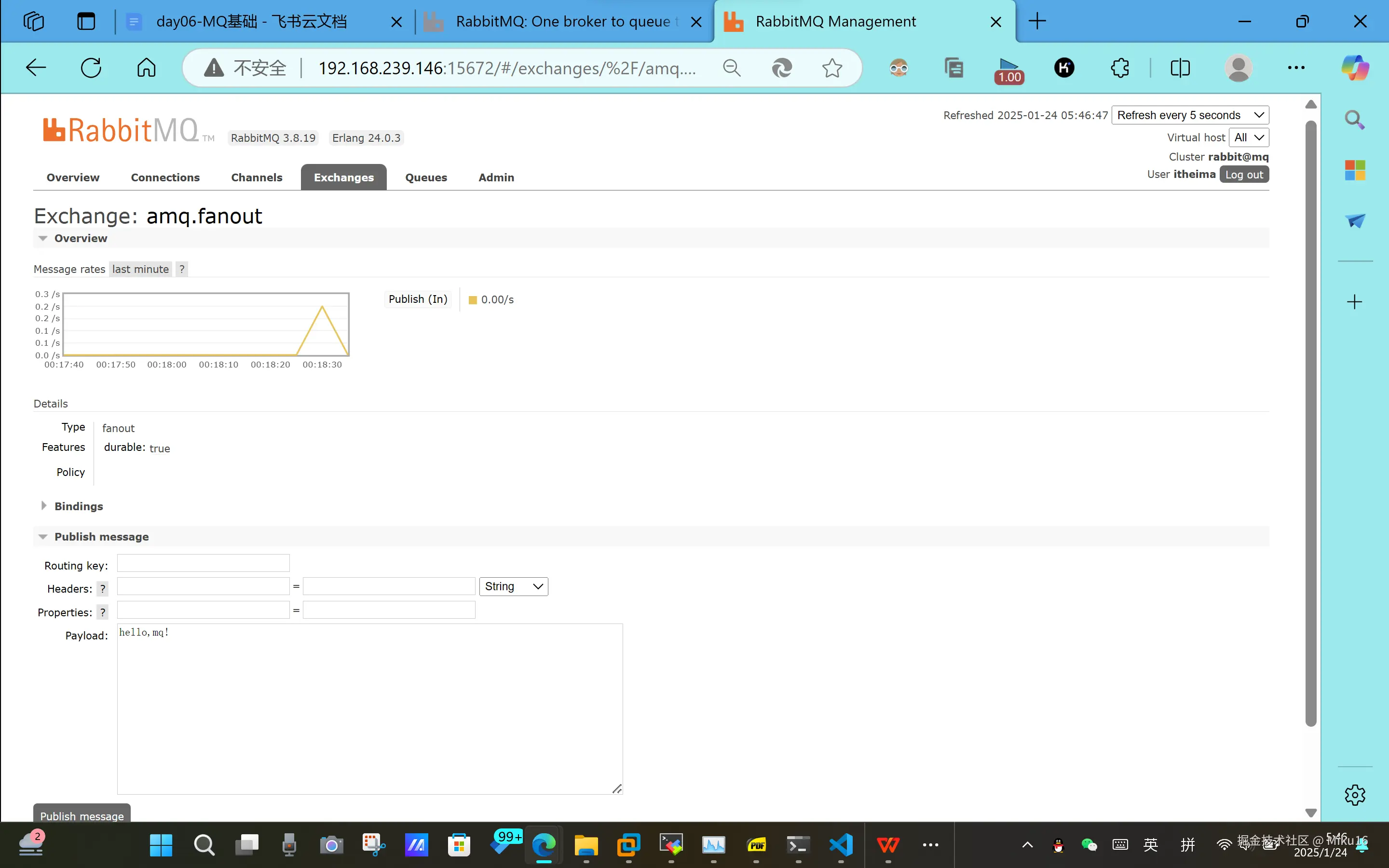Click the Headers help question mark
Image resolution: width=1389 pixels, height=868 pixels.
point(103,588)
